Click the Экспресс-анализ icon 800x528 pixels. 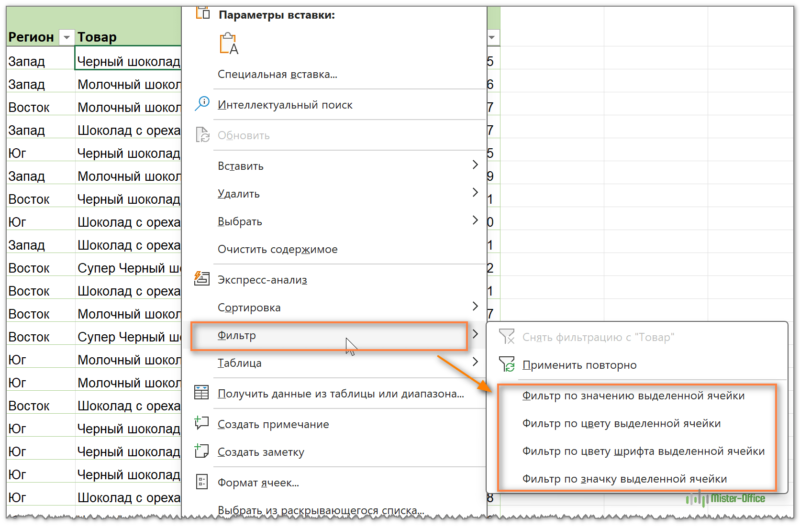(x=203, y=279)
